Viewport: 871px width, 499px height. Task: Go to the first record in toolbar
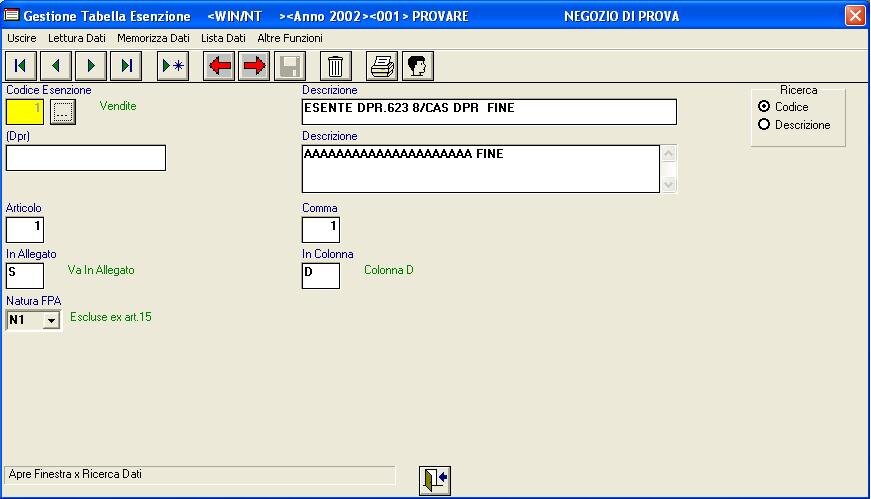click(20, 66)
